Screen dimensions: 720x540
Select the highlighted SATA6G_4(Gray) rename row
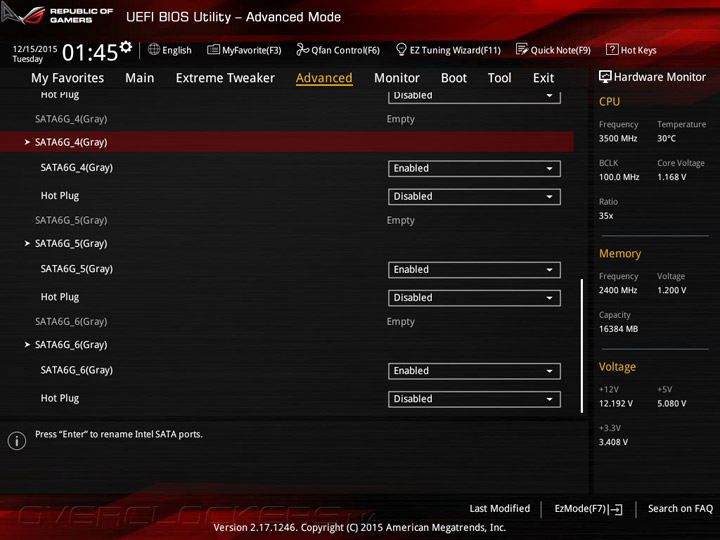[287, 142]
